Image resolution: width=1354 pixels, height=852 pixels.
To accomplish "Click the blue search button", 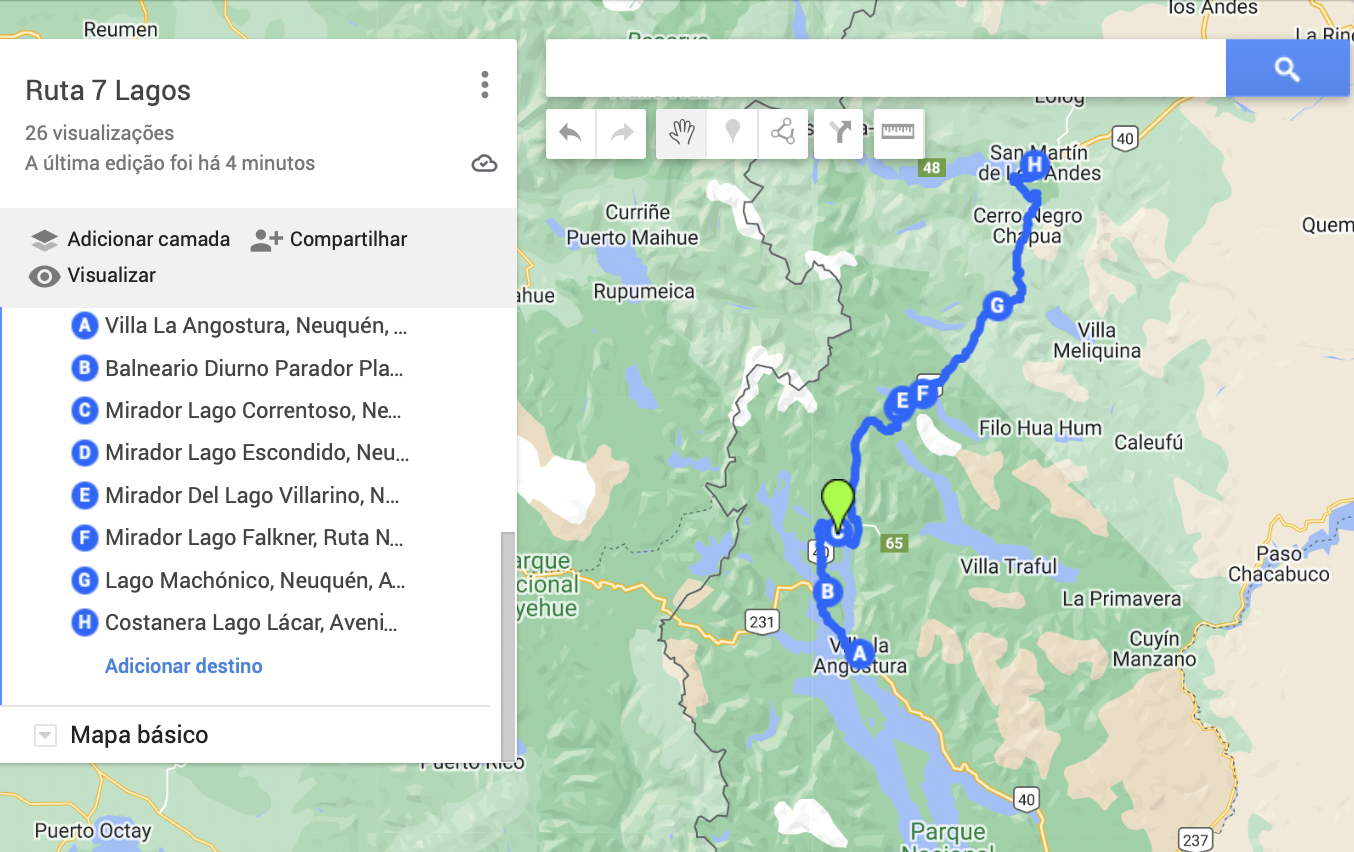I will click(1287, 69).
